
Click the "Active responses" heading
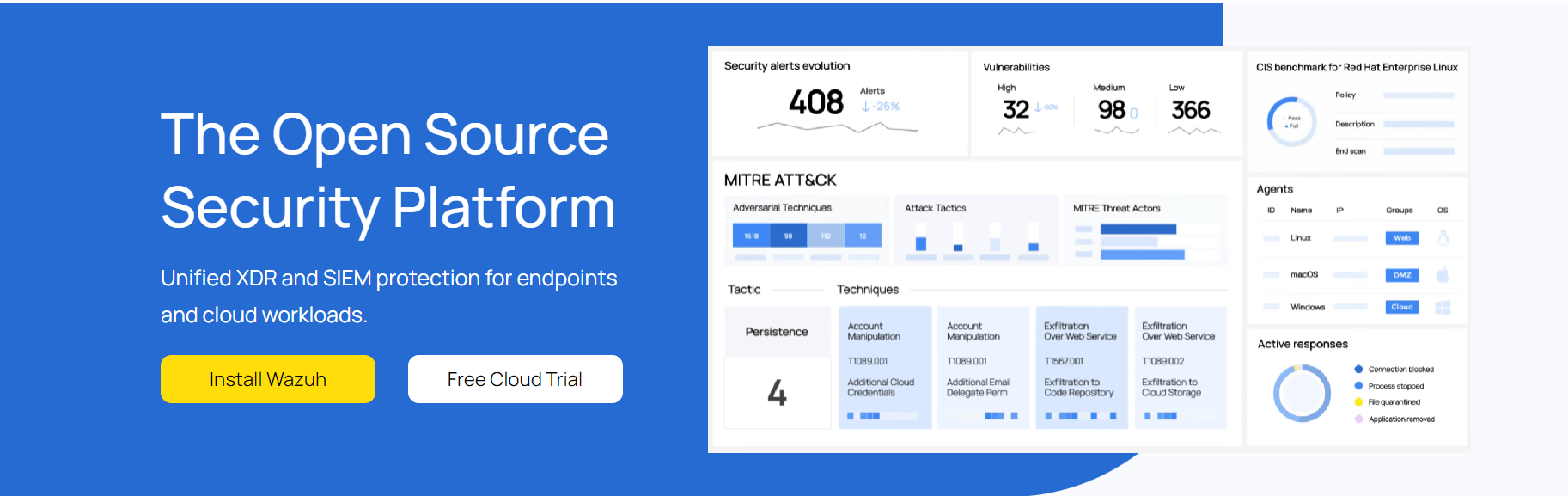click(x=1303, y=344)
